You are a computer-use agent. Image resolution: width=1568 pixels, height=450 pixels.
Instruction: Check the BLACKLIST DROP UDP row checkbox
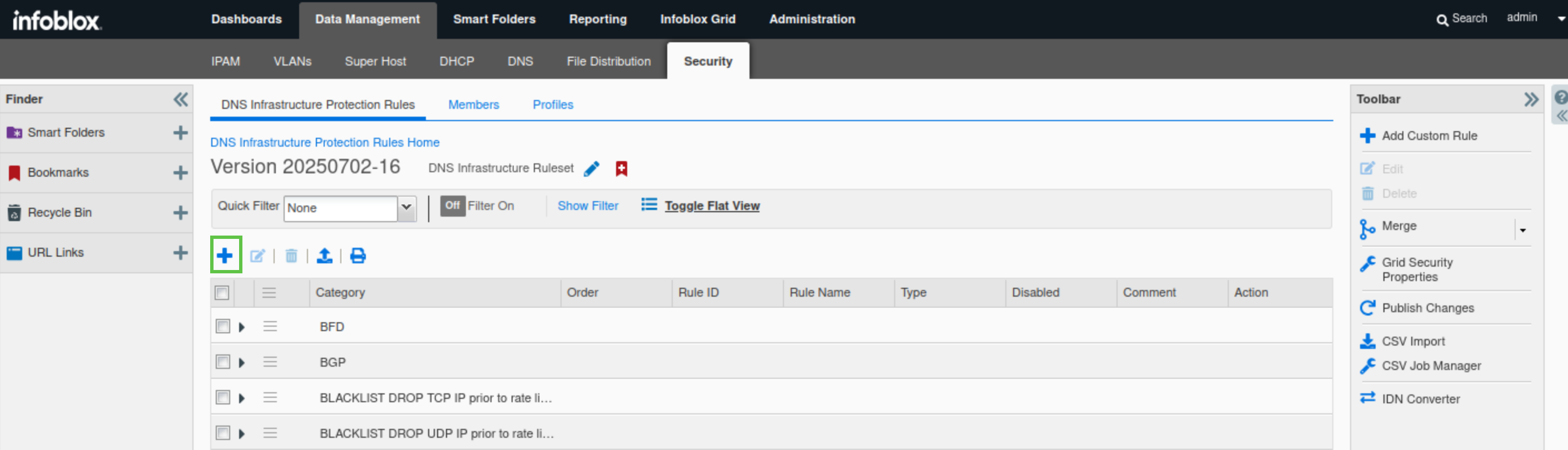[x=223, y=433]
